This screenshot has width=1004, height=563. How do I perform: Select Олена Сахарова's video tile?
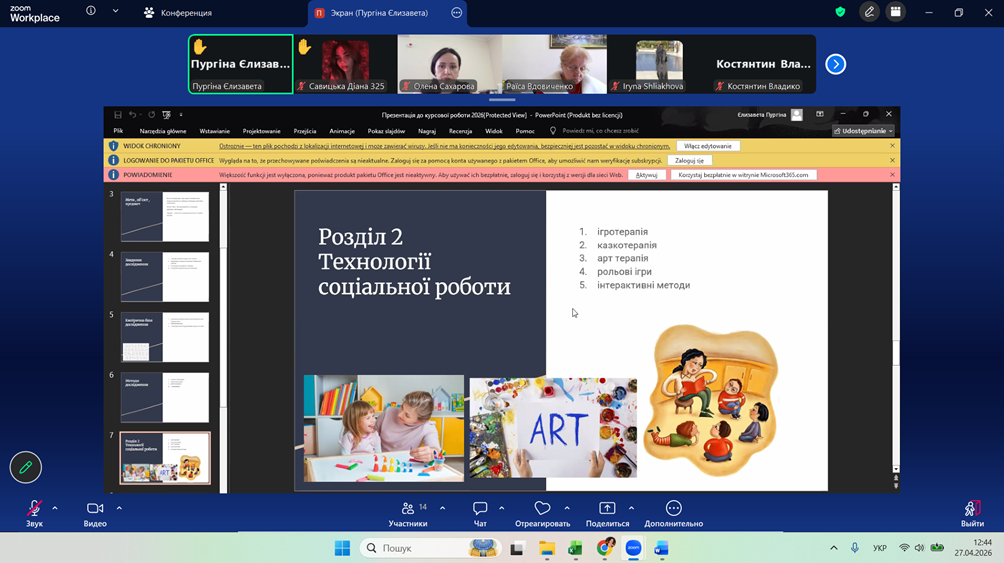point(449,64)
